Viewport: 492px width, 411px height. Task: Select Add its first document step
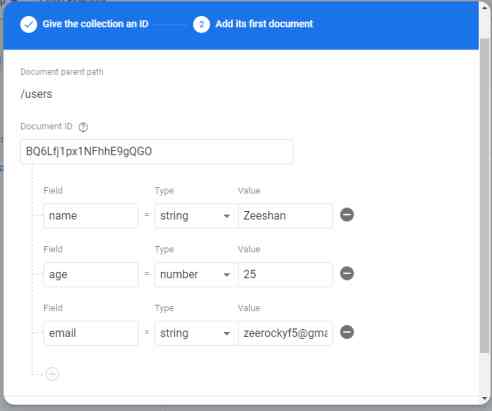pos(264,24)
